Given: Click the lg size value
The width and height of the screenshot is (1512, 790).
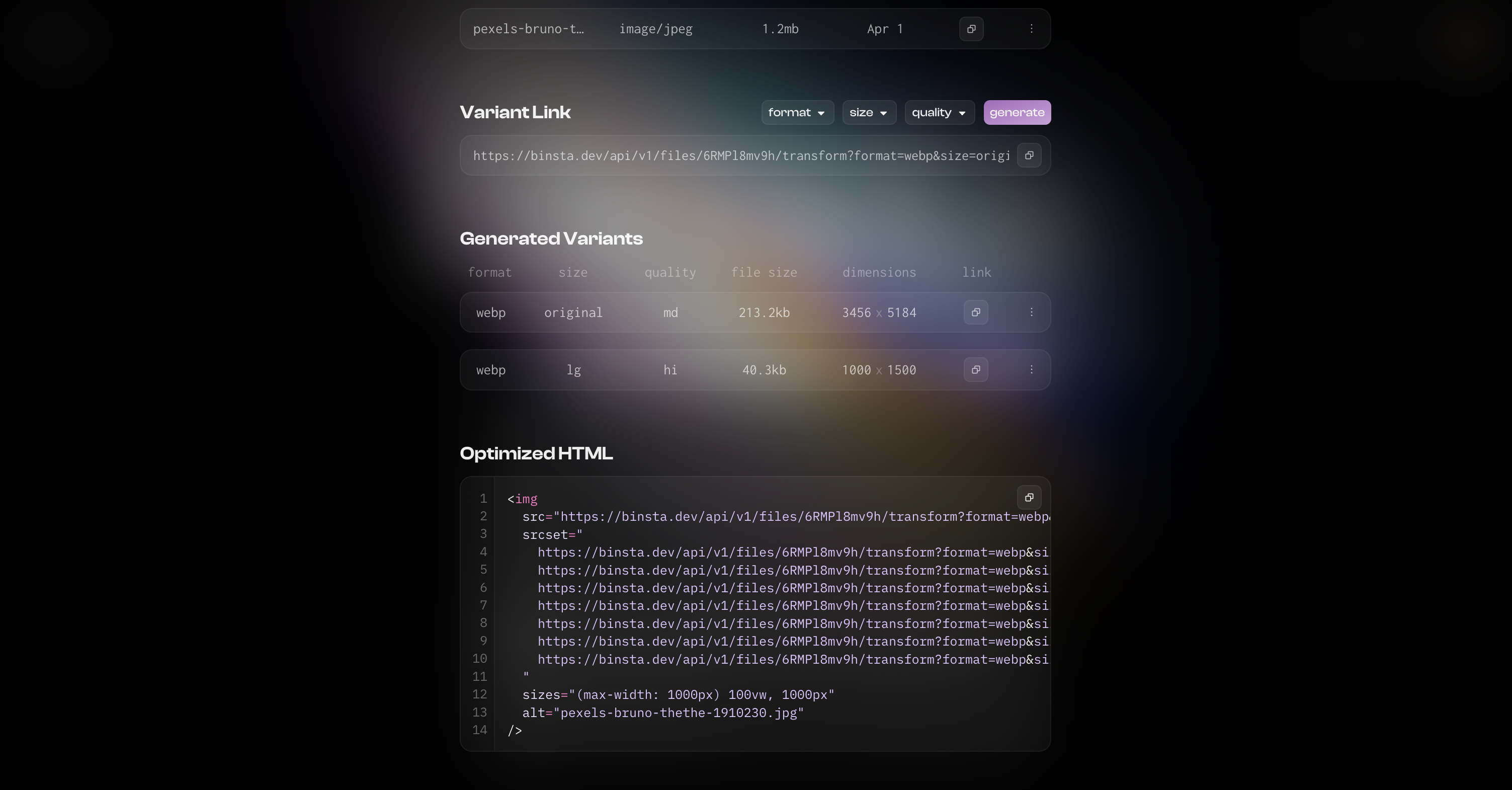Looking at the screenshot, I should click(x=573, y=371).
